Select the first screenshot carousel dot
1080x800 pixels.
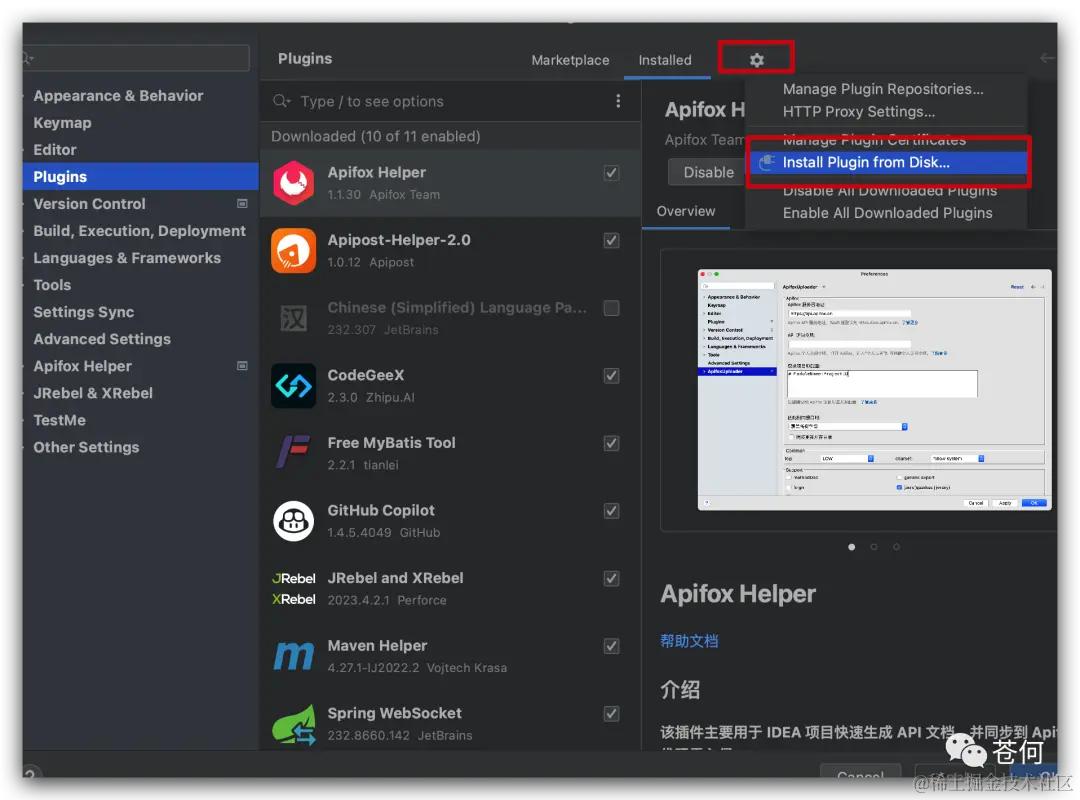852,547
